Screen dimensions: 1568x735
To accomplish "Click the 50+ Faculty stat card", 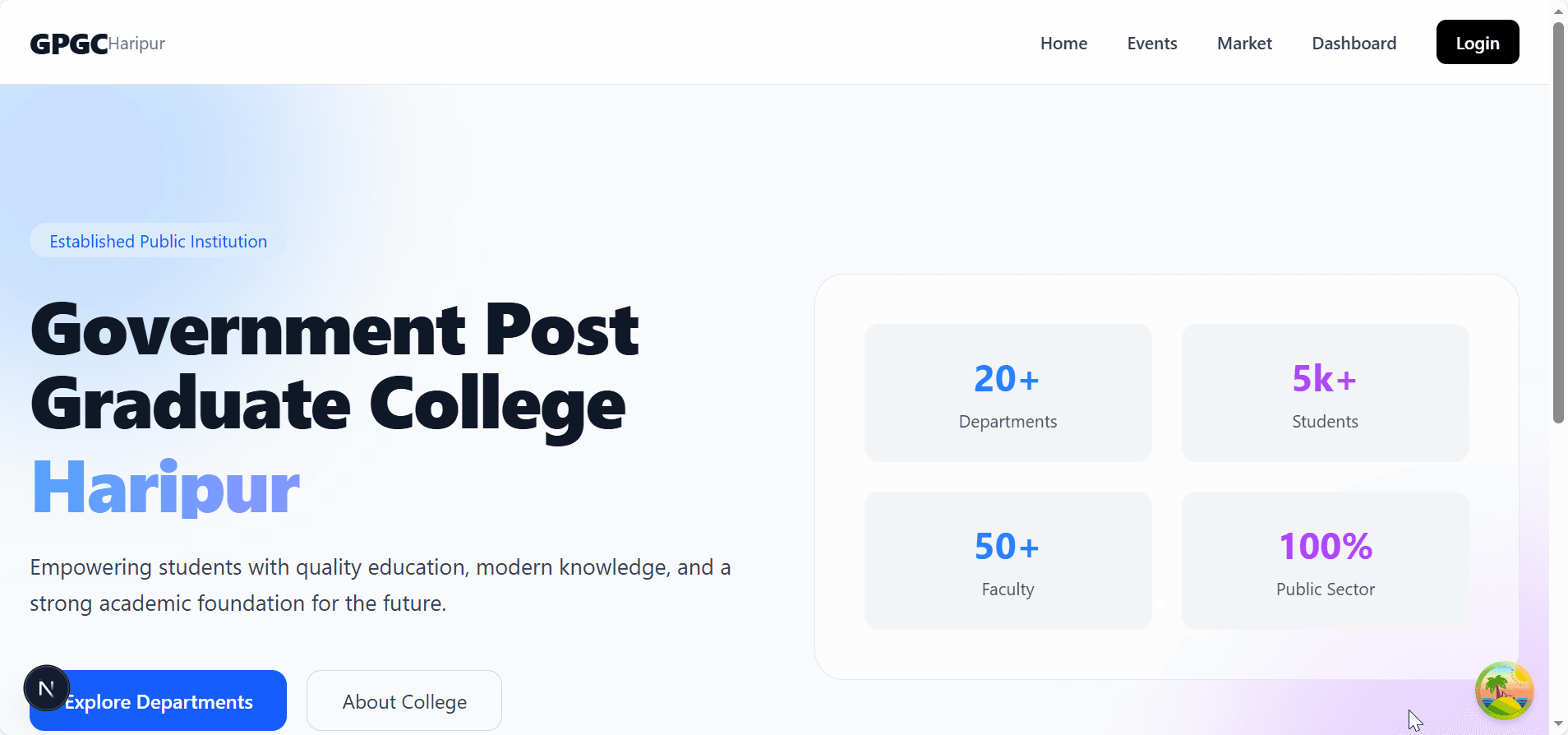I will click(1007, 561).
